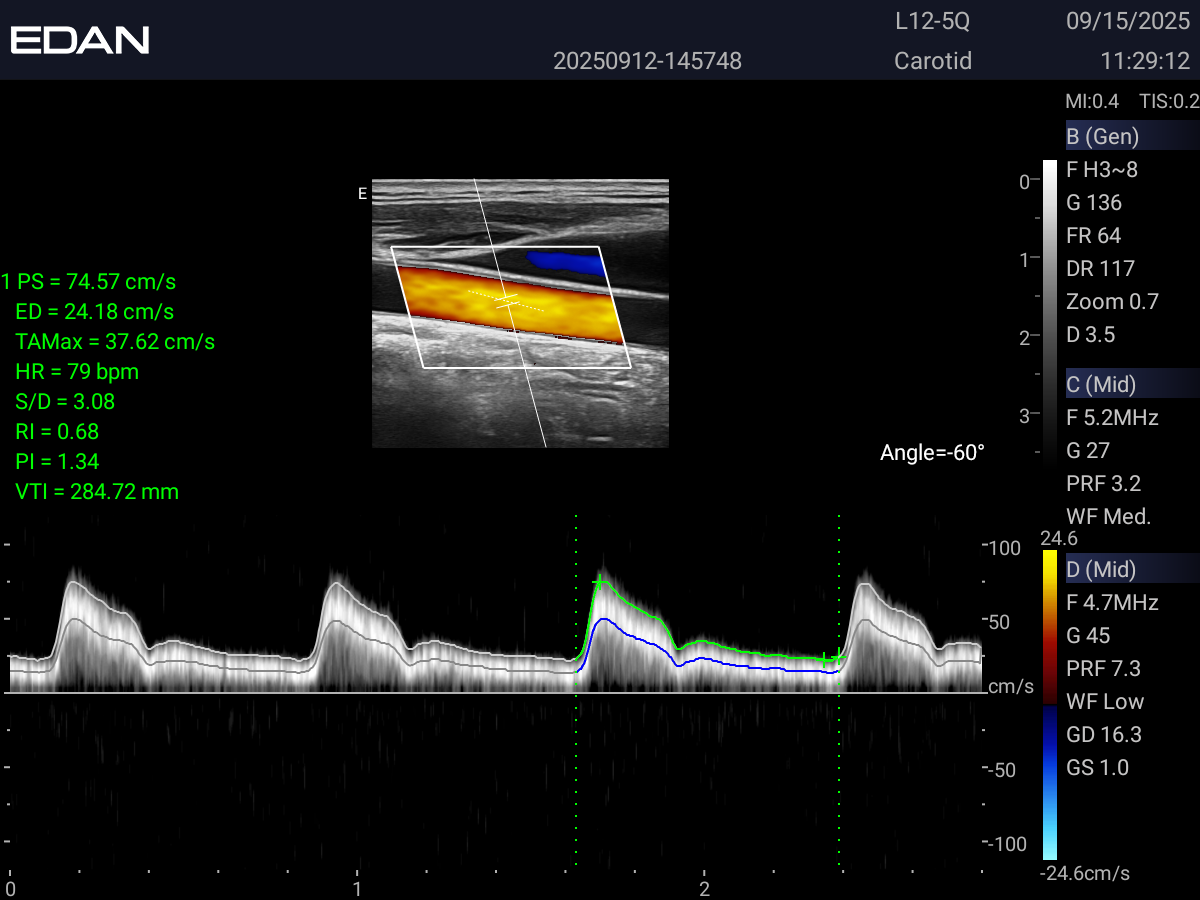Viewport: 1200px width, 900px height.
Task: Click the Carotid preset label
Action: click(x=933, y=61)
